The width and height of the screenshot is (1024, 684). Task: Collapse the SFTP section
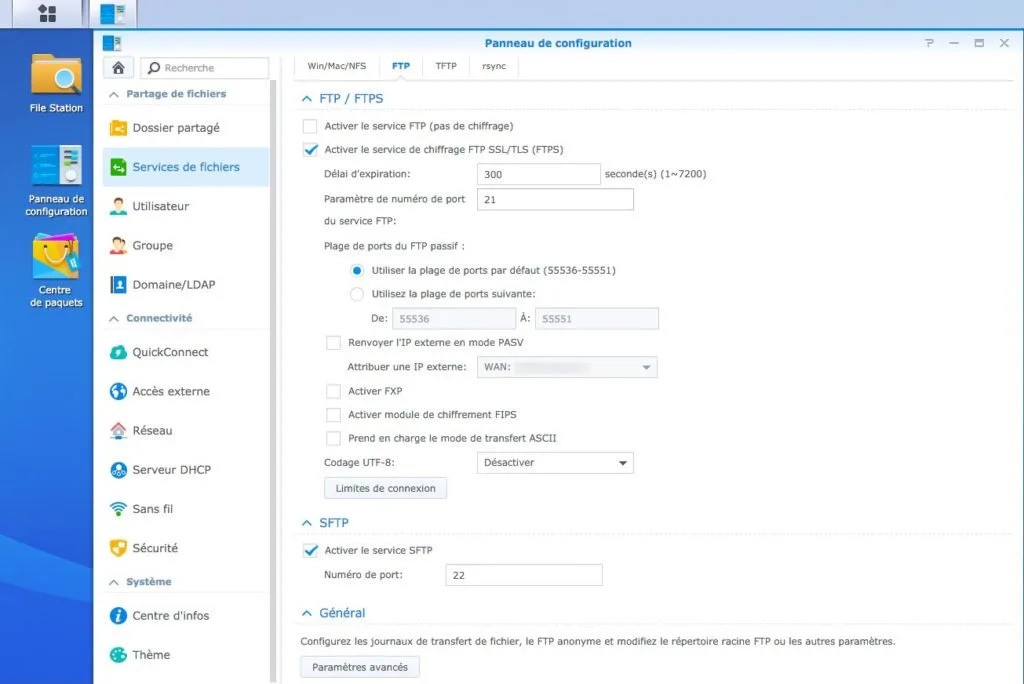coord(307,523)
